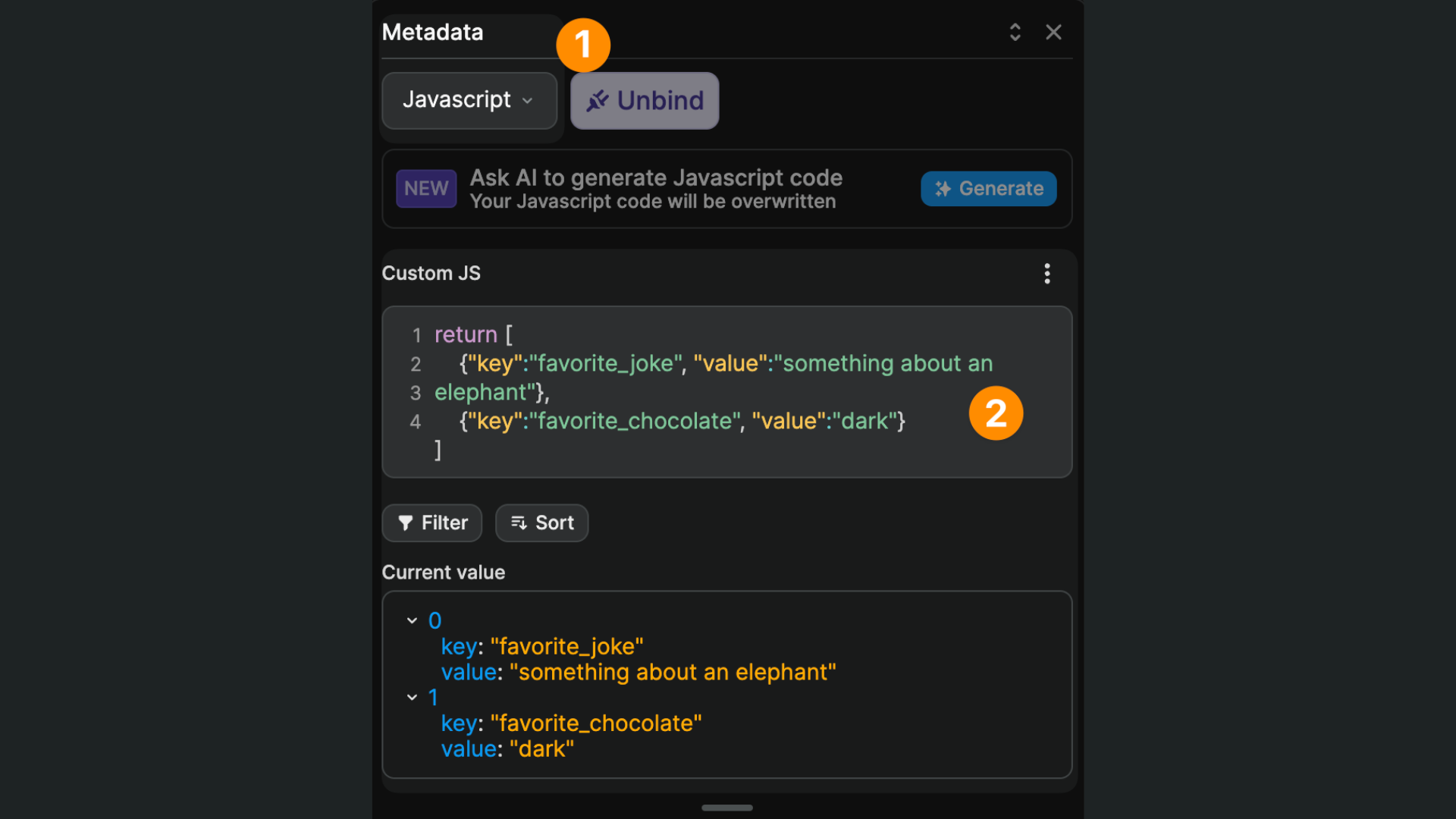Open the Custom JS three-dot overflow menu
Screen dimensions: 1456x819
click(x=1046, y=273)
